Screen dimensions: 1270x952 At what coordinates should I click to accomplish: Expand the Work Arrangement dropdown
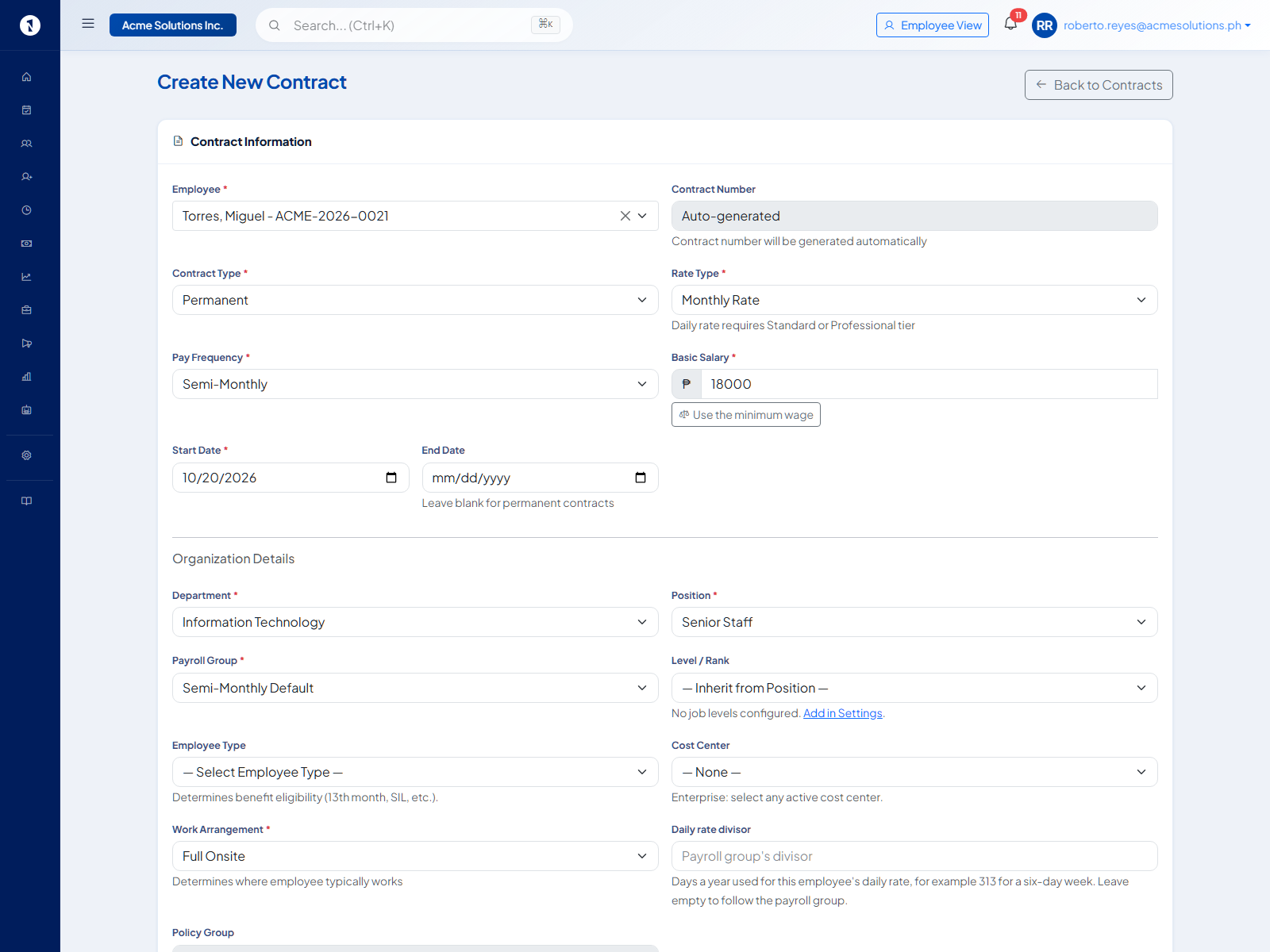point(415,856)
